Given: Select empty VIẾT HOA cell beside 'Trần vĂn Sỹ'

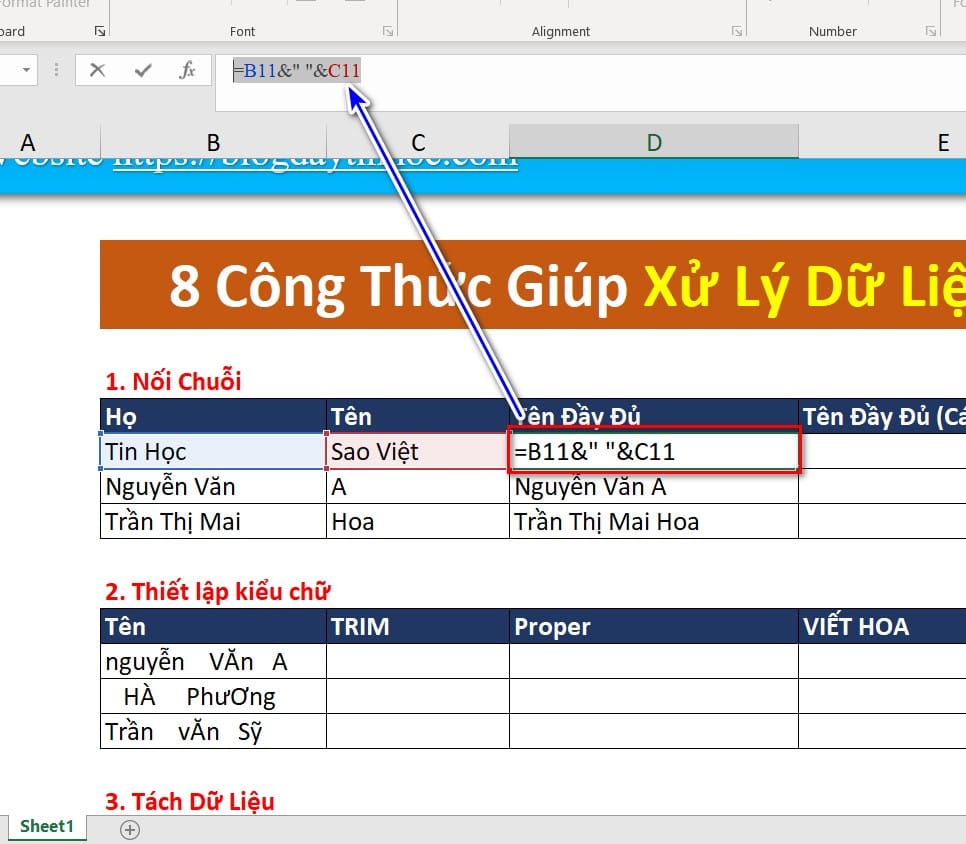Looking at the screenshot, I should [x=882, y=732].
